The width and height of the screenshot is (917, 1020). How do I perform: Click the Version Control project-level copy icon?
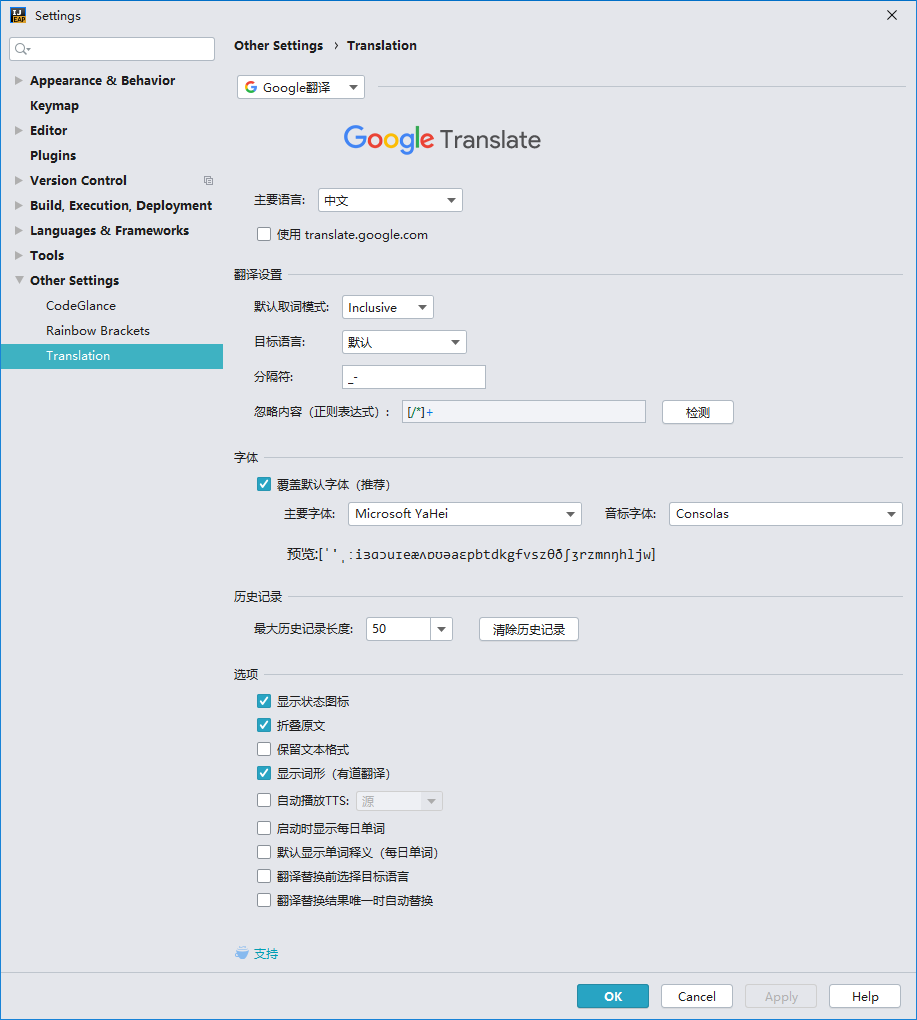click(208, 180)
